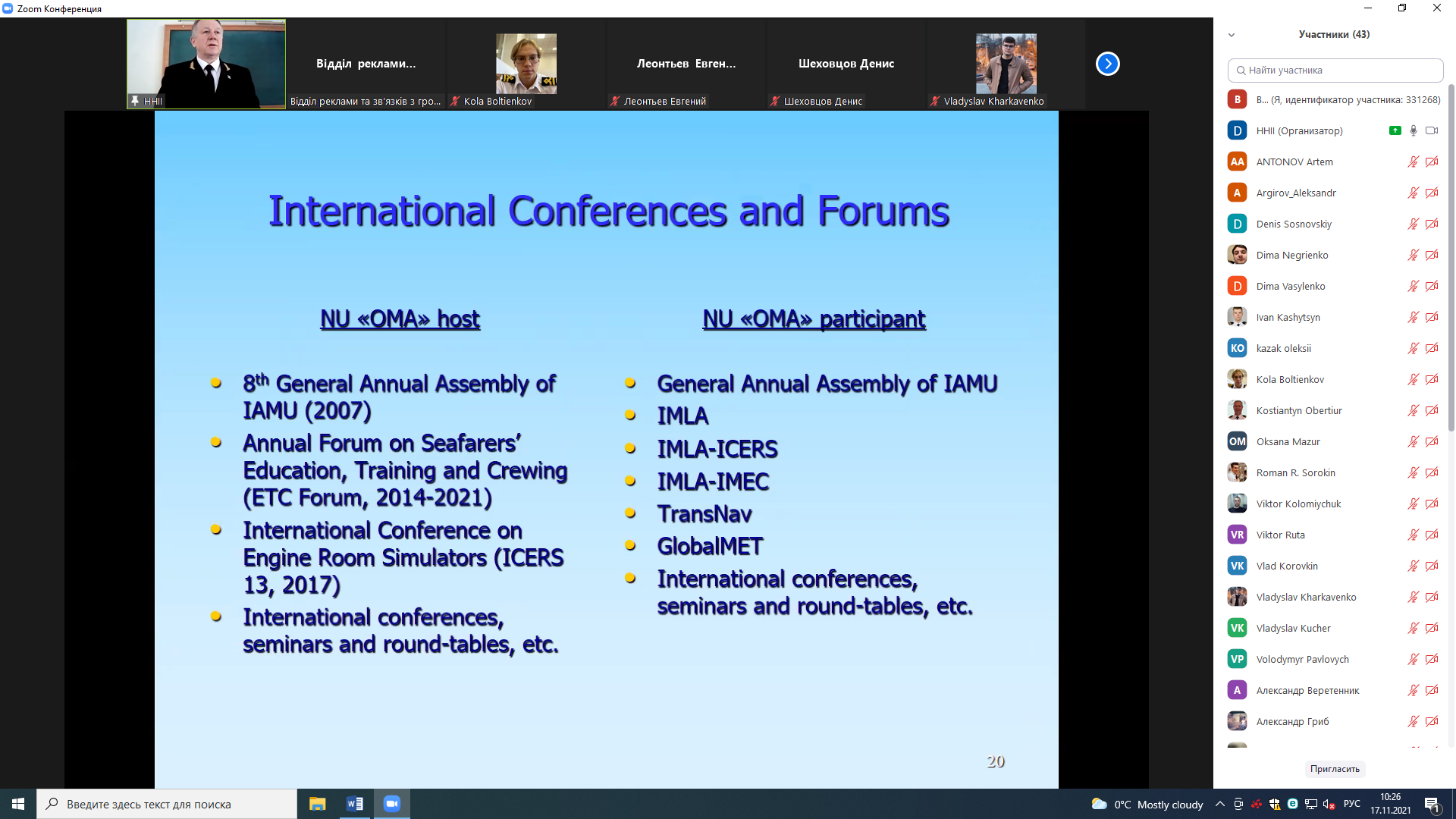Click Vladyslav Kharkavenko video thumbnail
Screen dimensions: 1456x819
tap(1006, 64)
